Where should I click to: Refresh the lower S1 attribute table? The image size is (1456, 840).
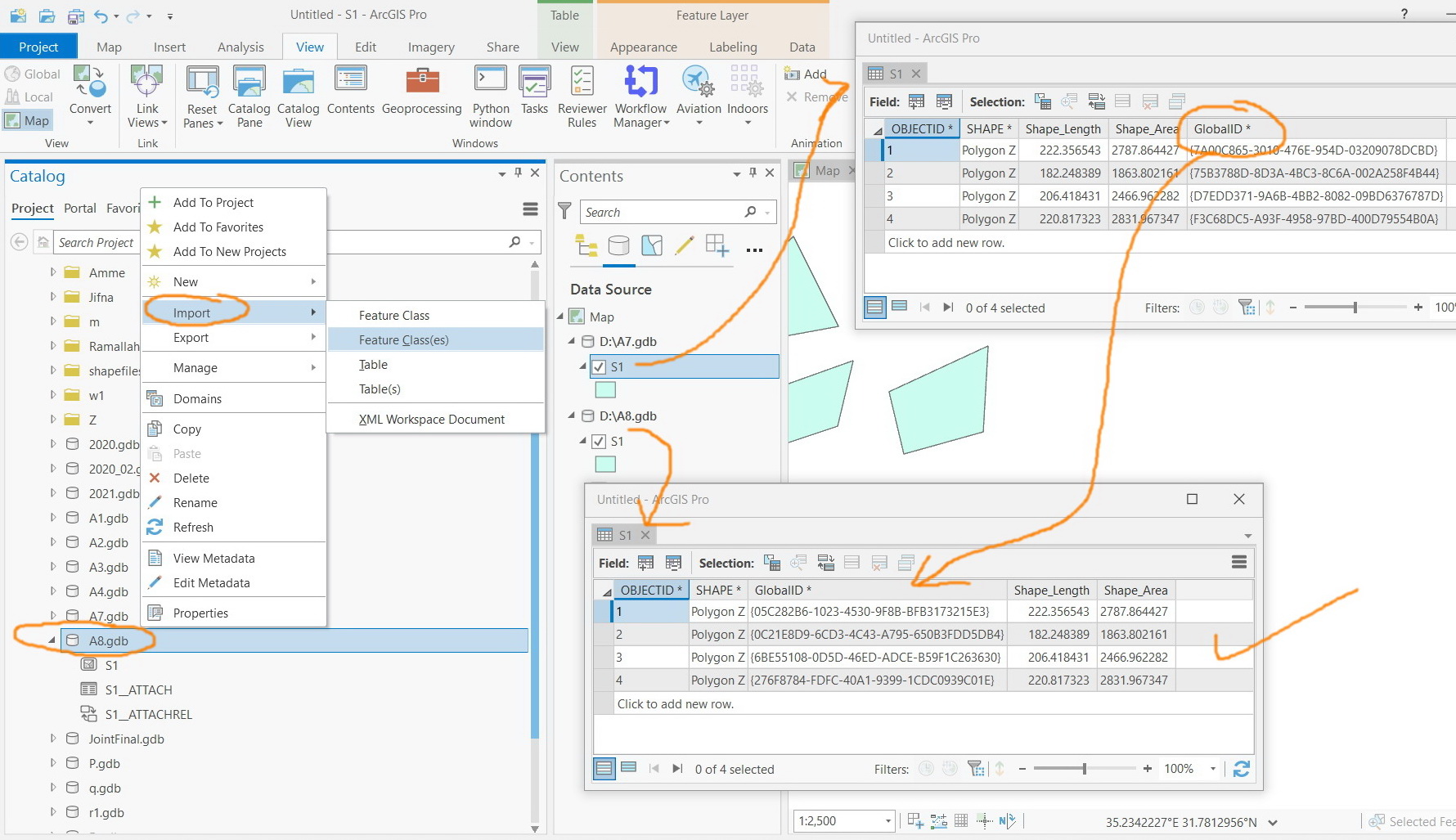point(1241,769)
